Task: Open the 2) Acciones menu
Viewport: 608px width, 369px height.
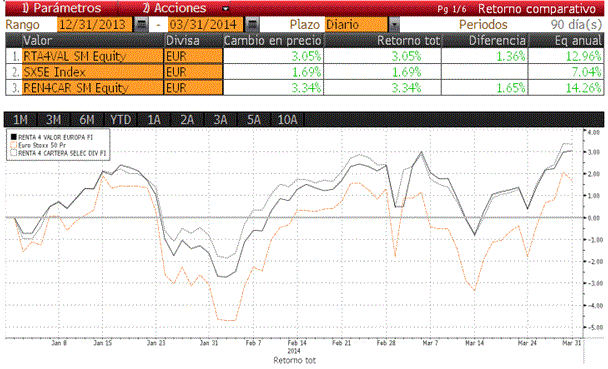Action: 174,8
